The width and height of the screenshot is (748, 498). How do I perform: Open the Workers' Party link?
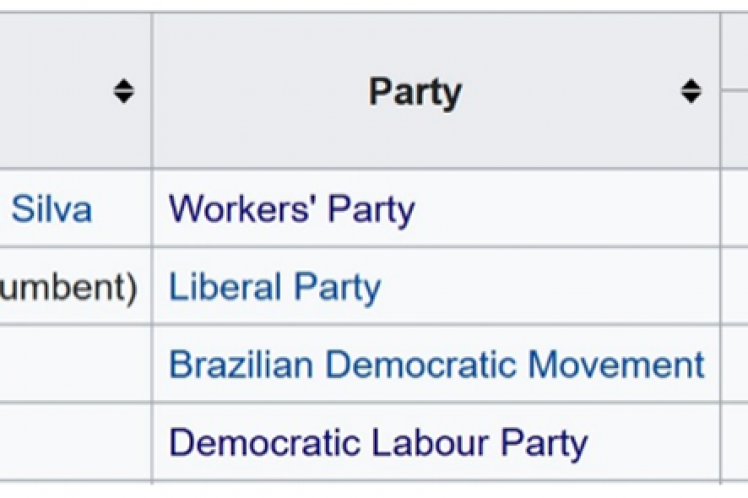pos(291,209)
